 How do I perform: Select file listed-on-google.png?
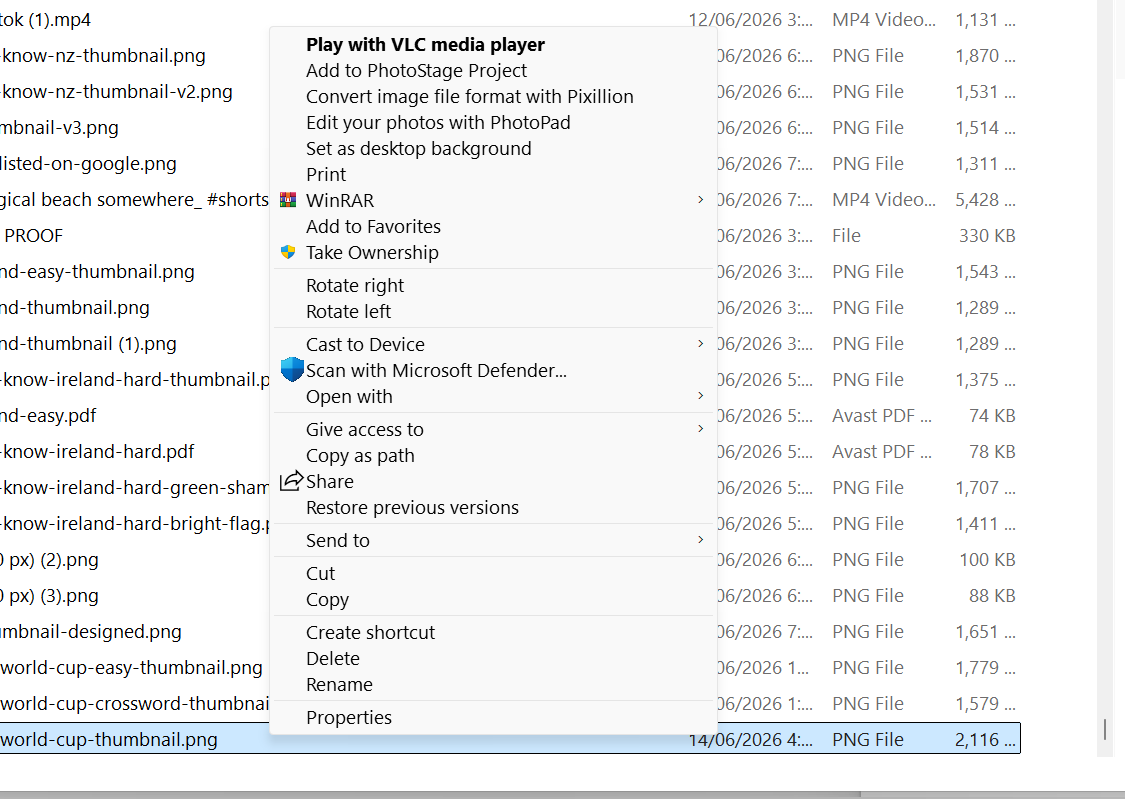click(x=88, y=164)
